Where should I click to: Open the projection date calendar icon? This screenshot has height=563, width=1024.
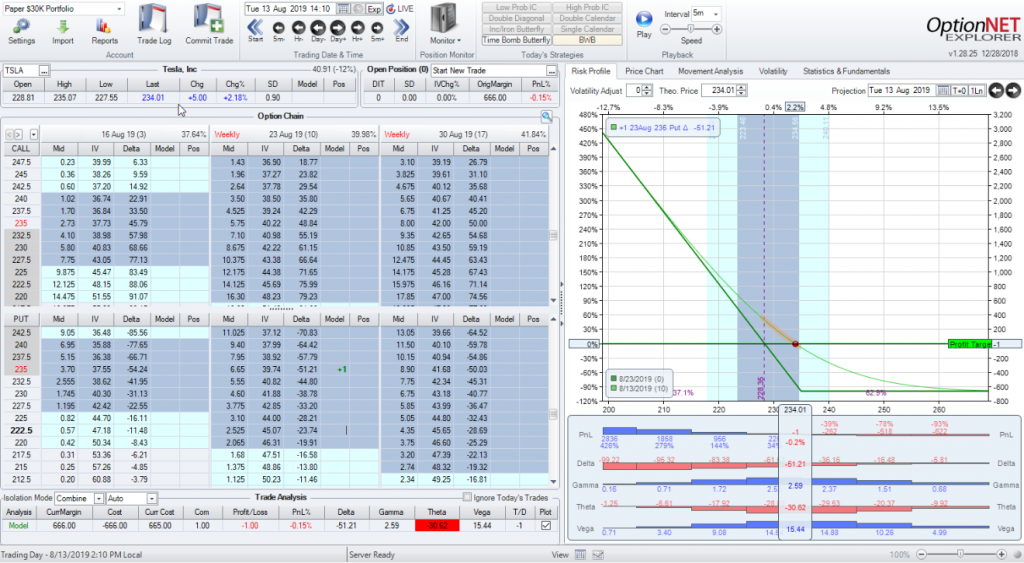click(x=943, y=91)
